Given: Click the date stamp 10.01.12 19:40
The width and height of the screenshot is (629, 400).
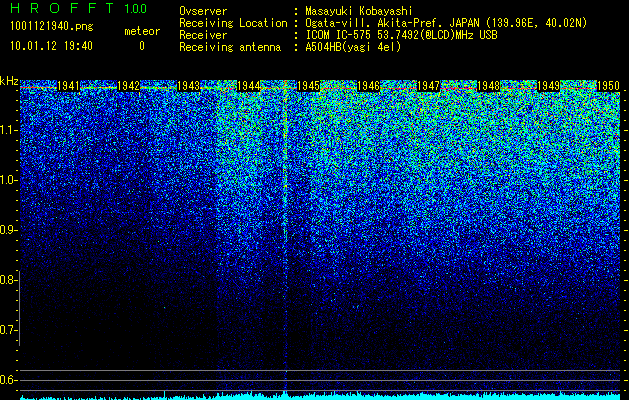Looking at the screenshot, I should (x=51, y=46).
